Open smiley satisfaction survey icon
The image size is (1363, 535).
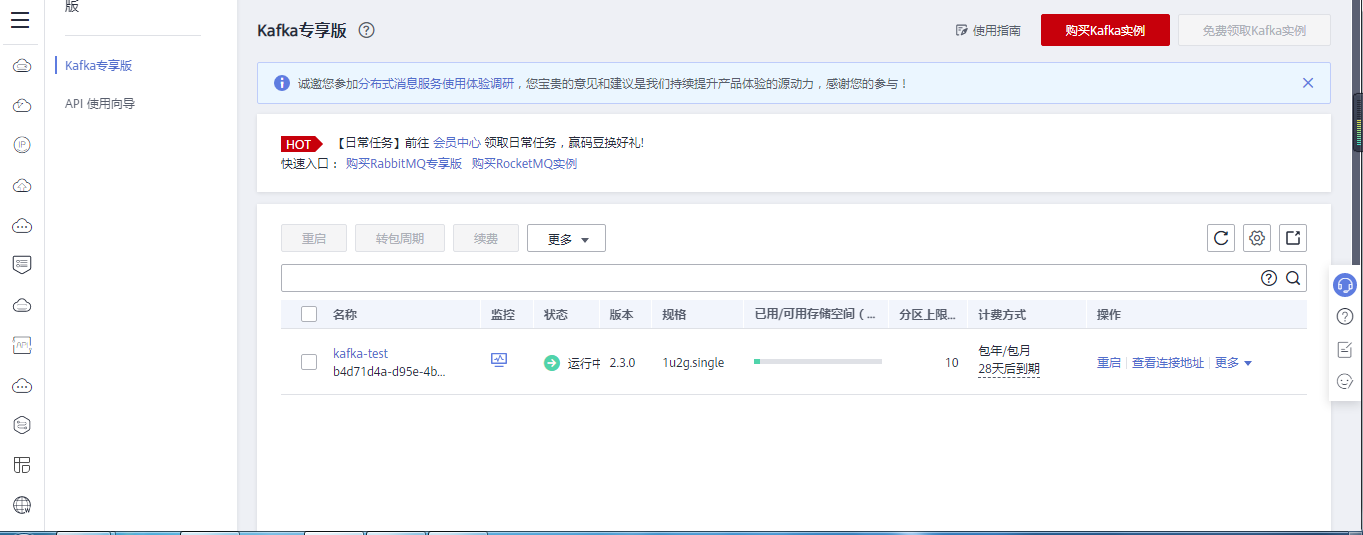(1345, 381)
